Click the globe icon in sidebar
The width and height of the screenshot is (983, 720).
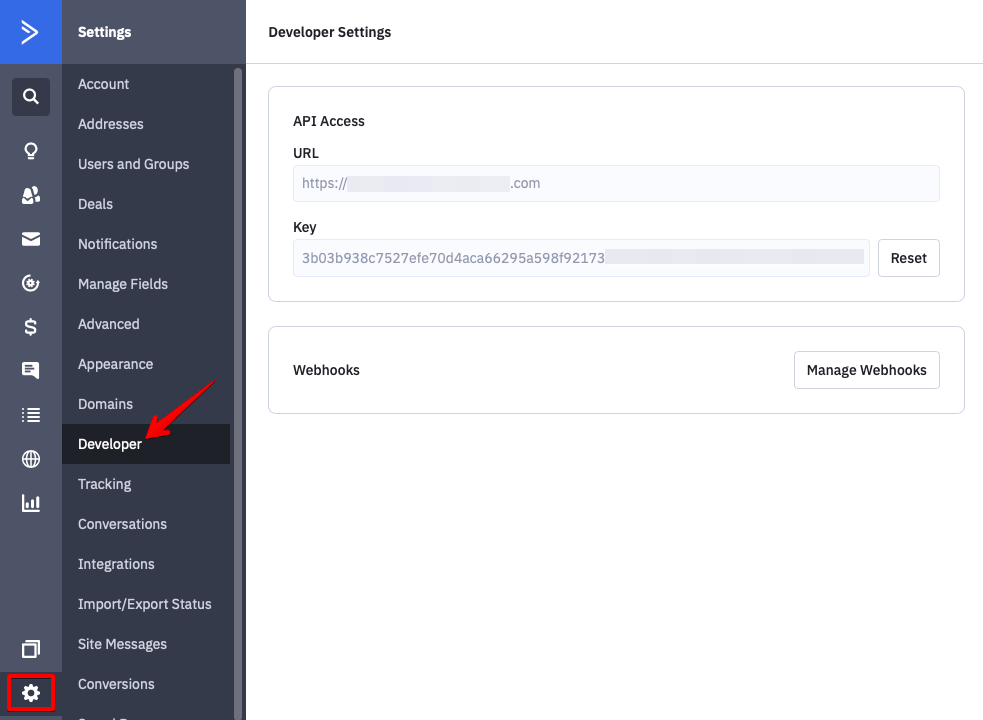tap(31, 459)
